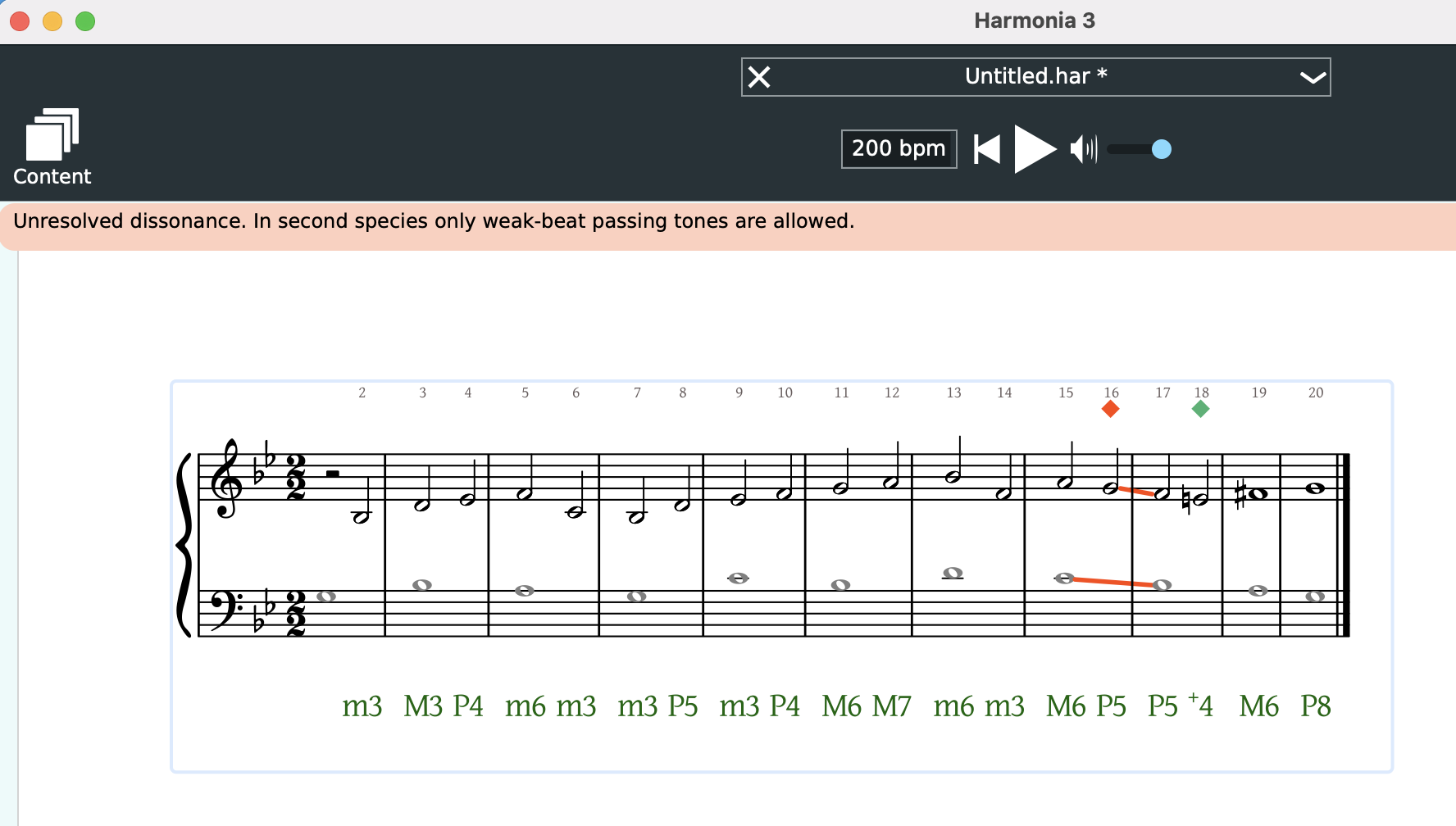Select the E-natural half note at beat 18

click(1201, 499)
